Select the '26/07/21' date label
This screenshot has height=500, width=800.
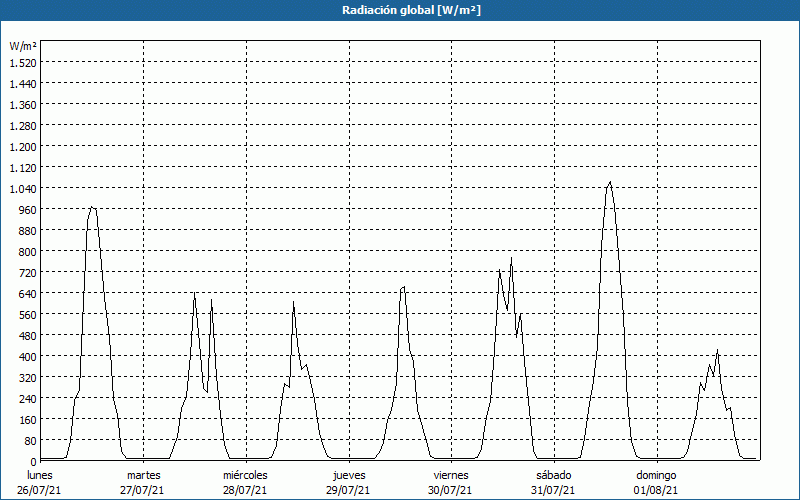coord(39,490)
